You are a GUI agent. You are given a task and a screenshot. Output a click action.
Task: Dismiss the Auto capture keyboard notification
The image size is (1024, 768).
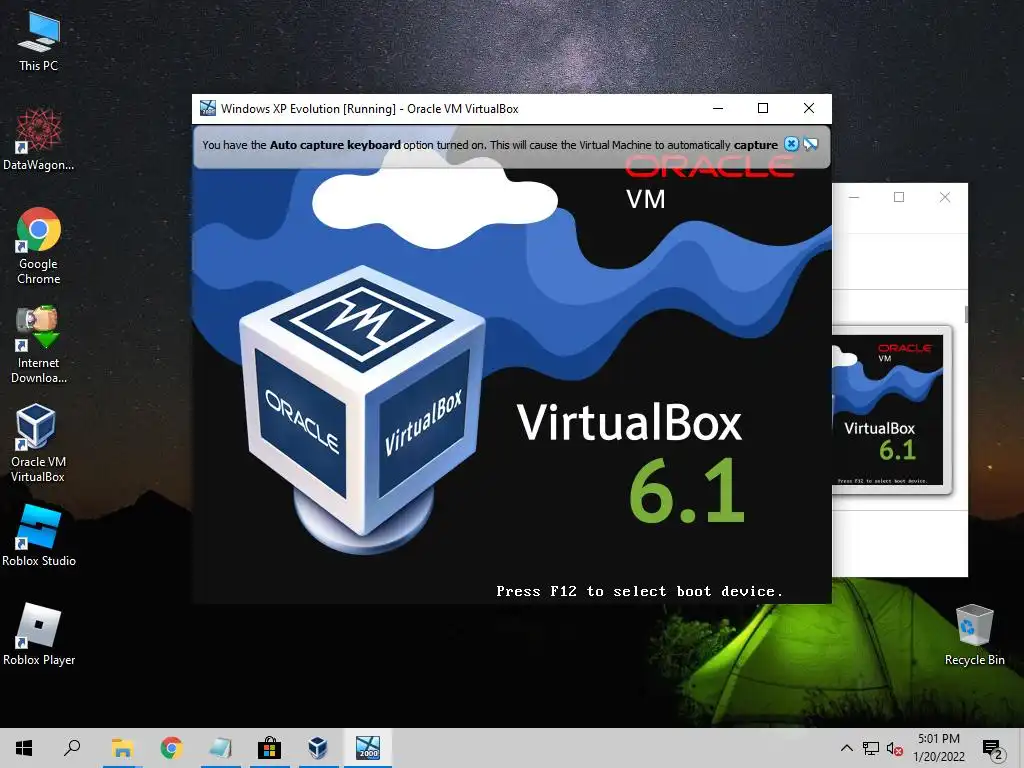pyautogui.click(x=791, y=144)
